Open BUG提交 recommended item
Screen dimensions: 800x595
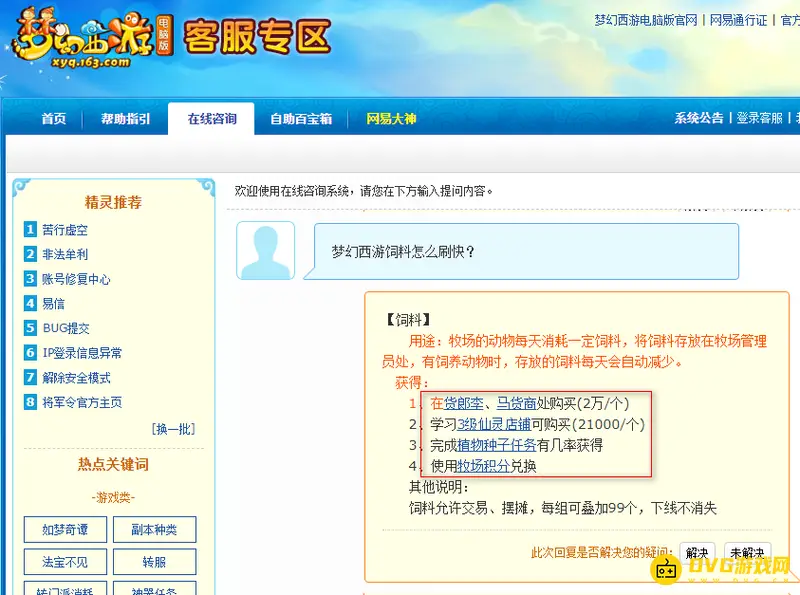coord(66,328)
